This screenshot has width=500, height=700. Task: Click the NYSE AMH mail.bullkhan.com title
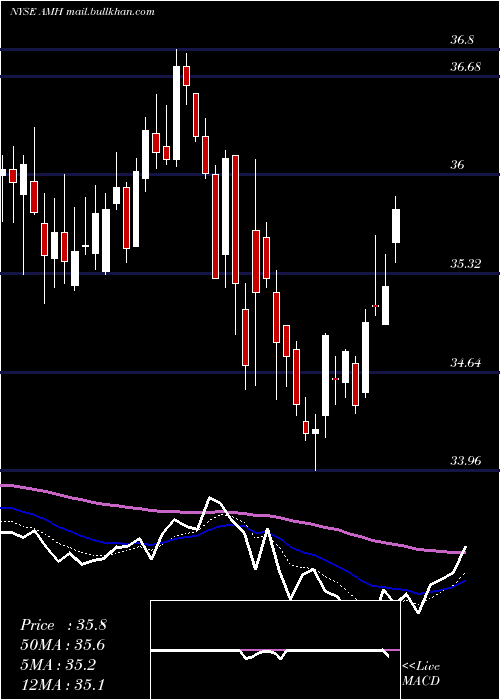click(82, 12)
